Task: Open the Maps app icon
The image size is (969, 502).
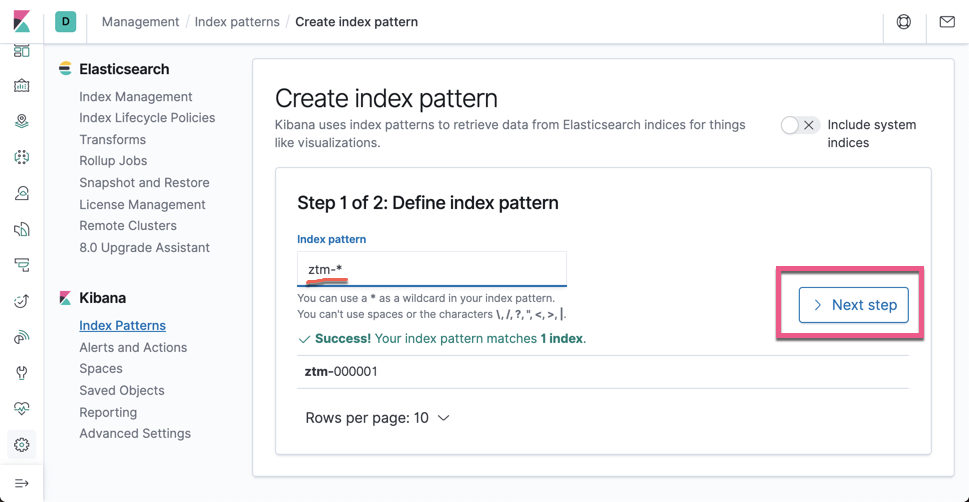Action: pyautogui.click(x=22, y=121)
